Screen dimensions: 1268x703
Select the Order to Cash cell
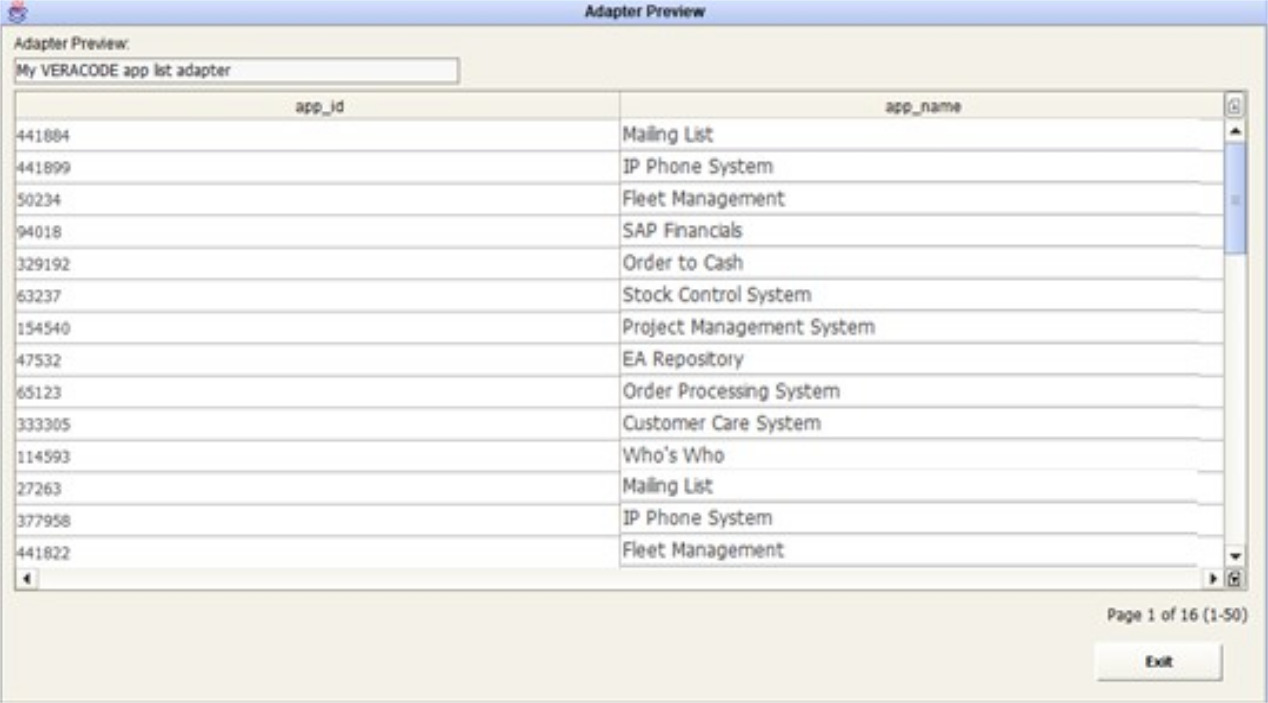922,263
